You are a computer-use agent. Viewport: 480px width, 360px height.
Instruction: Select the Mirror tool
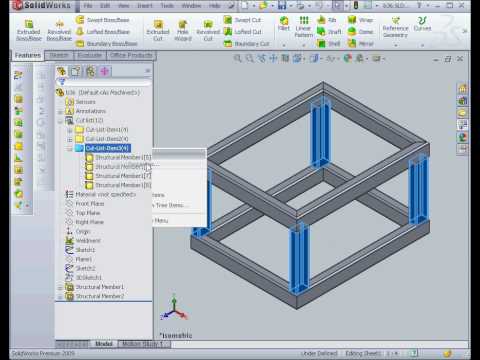tap(361, 43)
